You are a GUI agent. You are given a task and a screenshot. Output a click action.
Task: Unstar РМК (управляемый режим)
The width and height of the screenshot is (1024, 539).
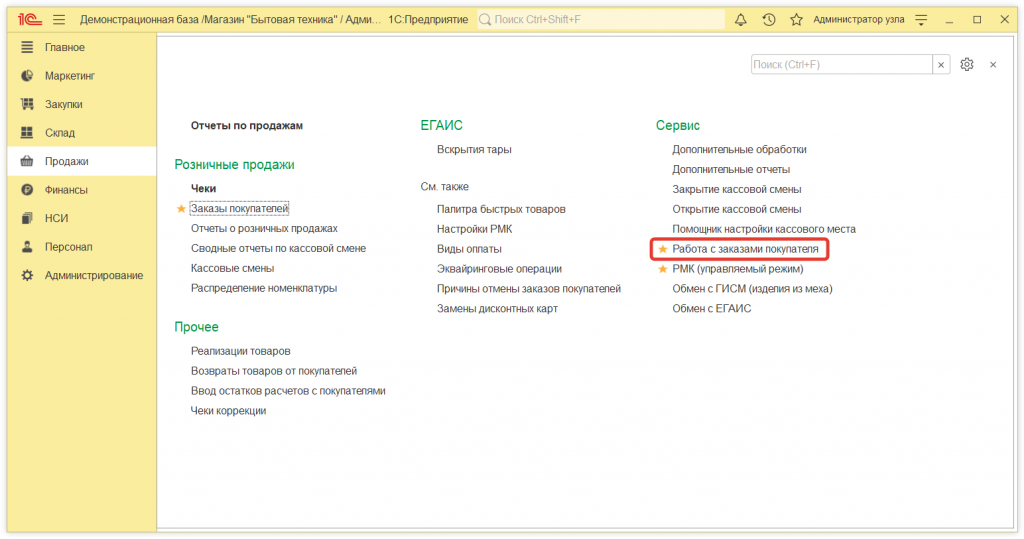(662, 269)
